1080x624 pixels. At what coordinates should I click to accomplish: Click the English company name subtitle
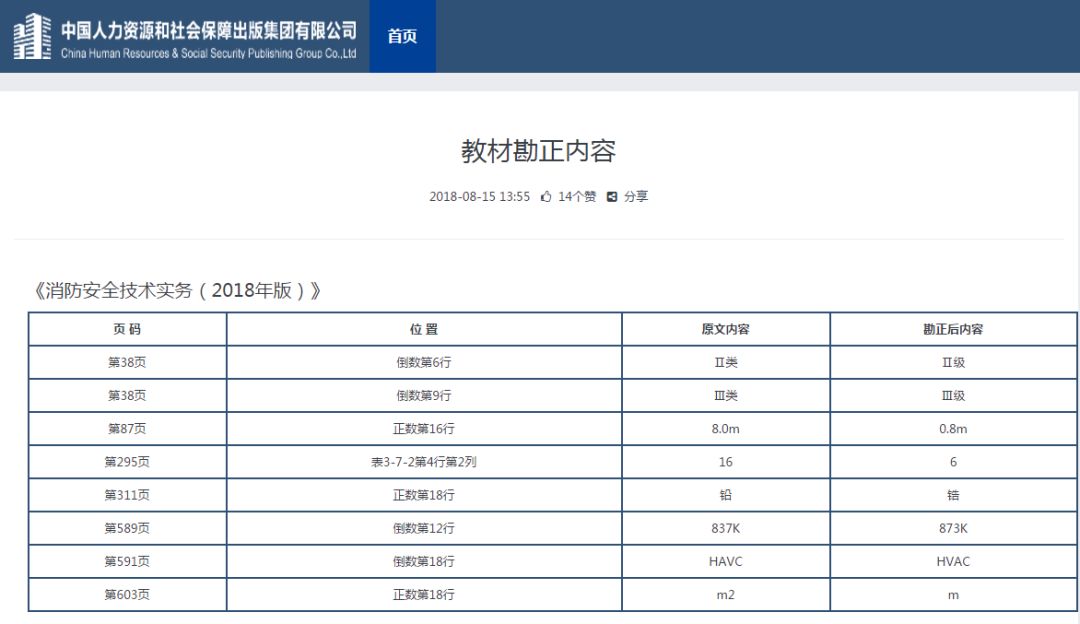209,53
